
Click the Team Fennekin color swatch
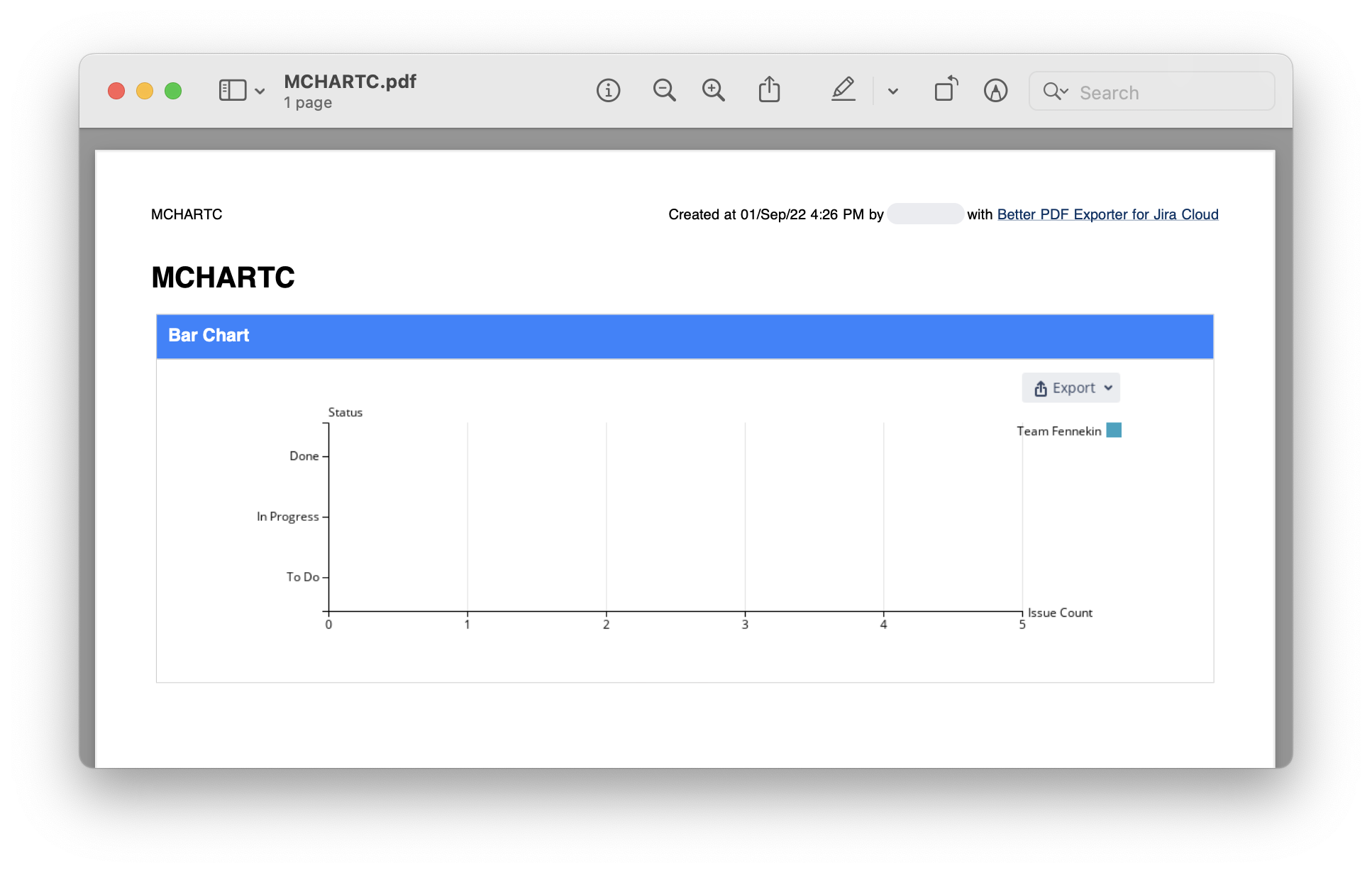pos(1114,430)
